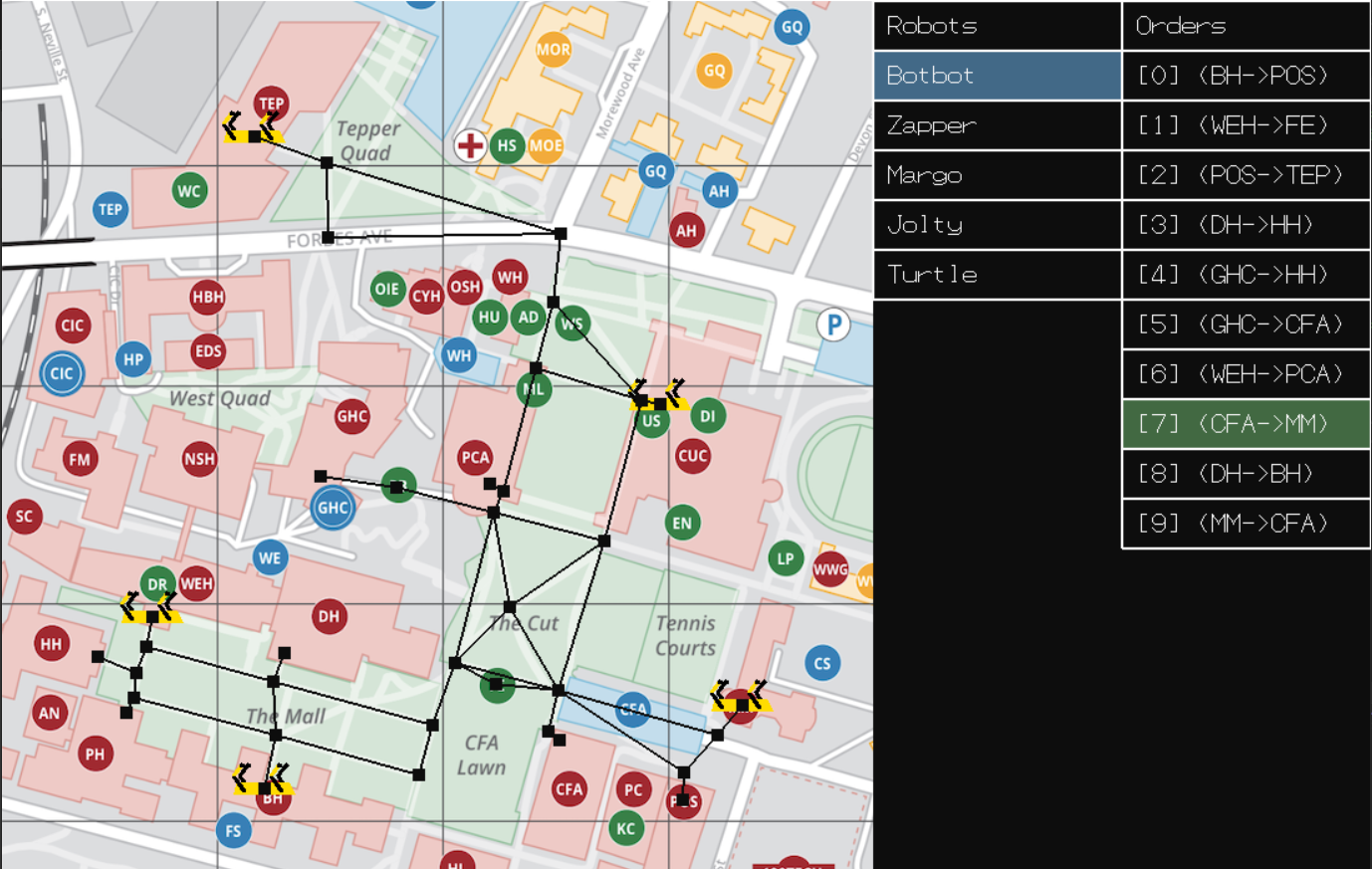Select the blue GHC circle marker
This screenshot has width=1372, height=869.
click(x=333, y=508)
